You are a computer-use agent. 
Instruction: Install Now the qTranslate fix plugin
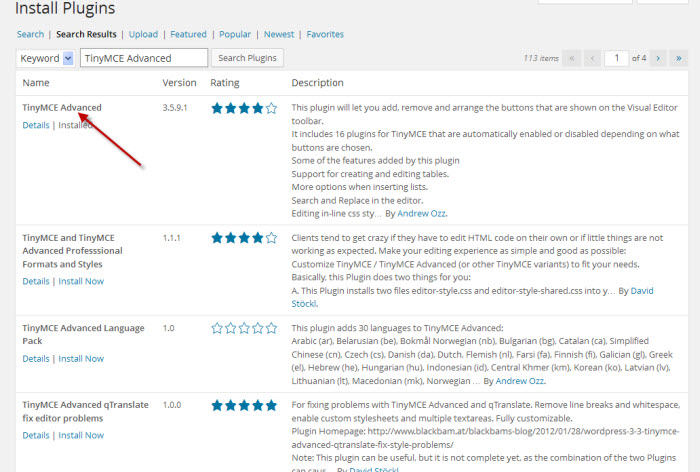tap(81, 435)
